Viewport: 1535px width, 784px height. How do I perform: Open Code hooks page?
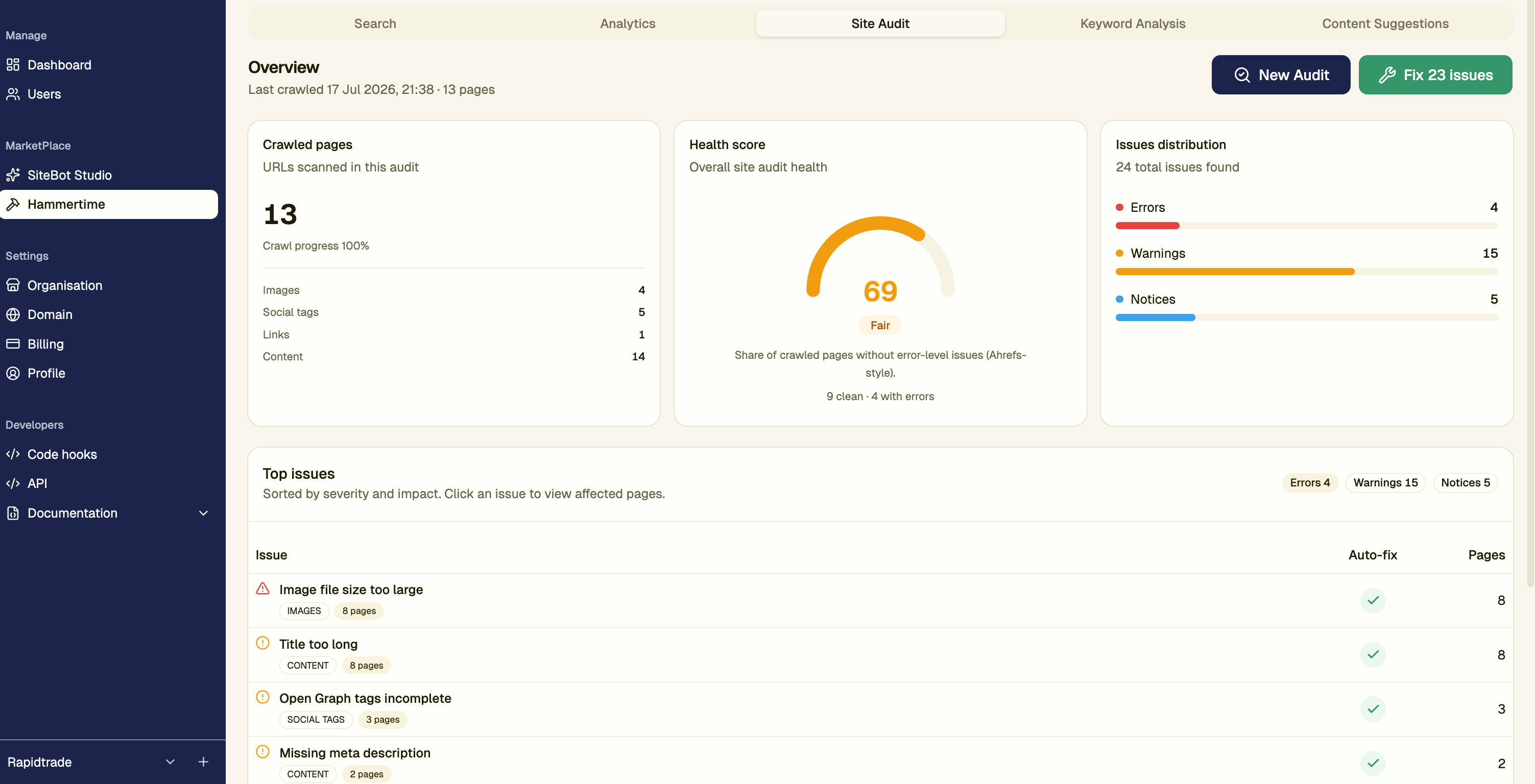(x=109, y=454)
